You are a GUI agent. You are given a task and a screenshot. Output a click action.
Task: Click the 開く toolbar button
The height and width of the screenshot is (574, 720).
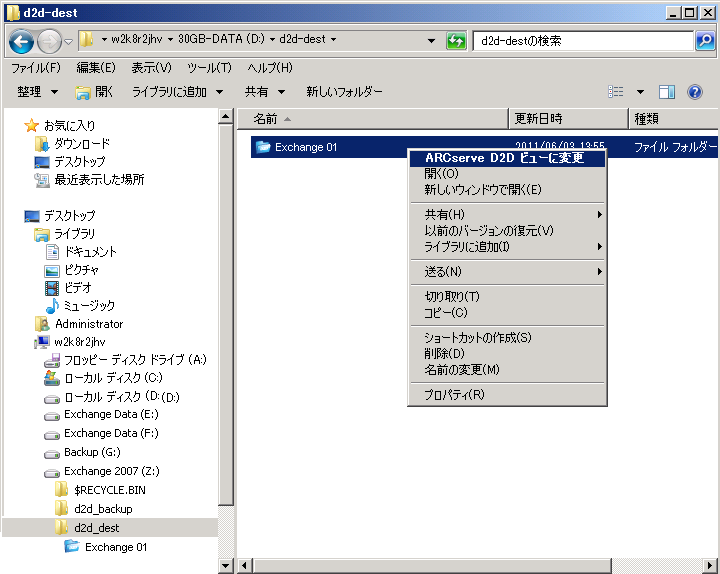(x=94, y=92)
